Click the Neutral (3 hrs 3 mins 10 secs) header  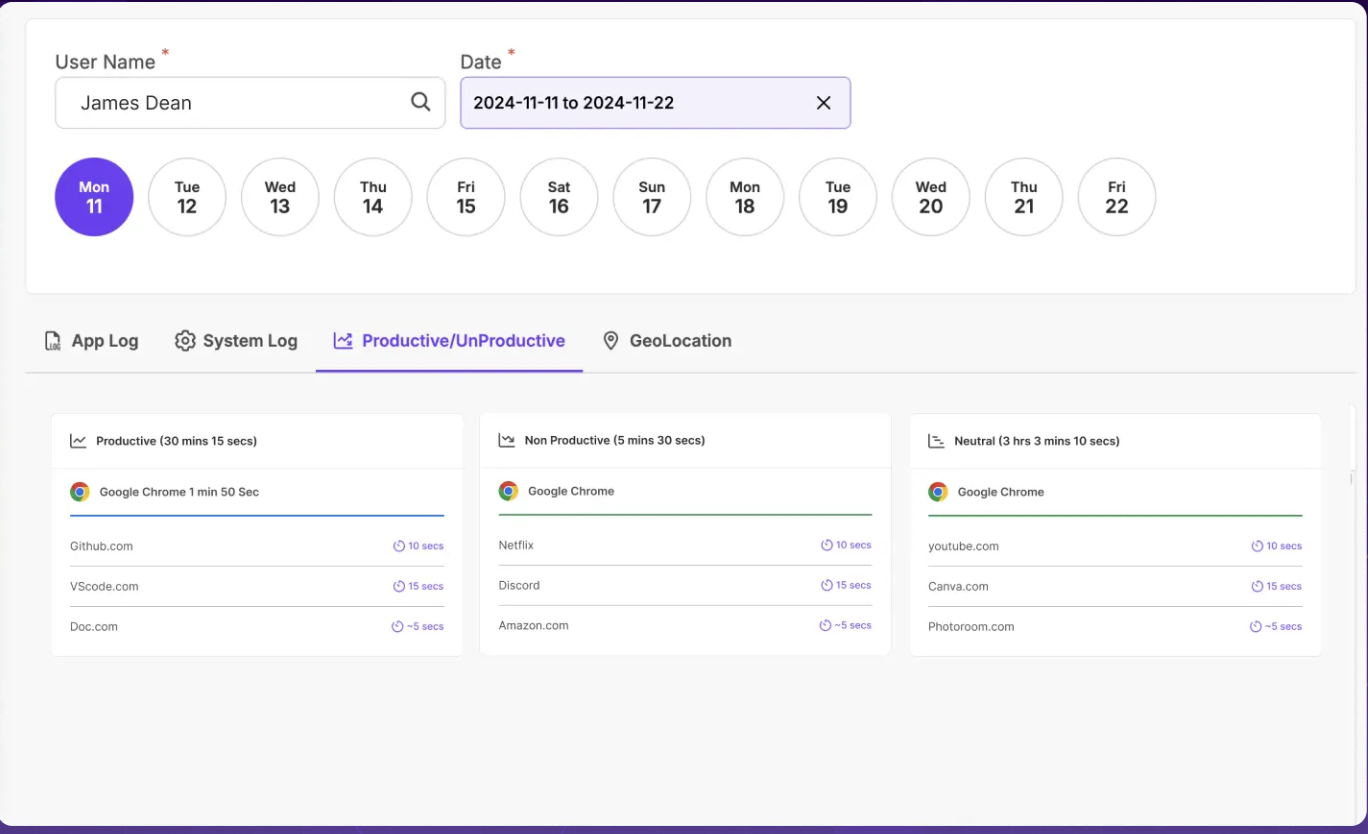pos(1037,441)
